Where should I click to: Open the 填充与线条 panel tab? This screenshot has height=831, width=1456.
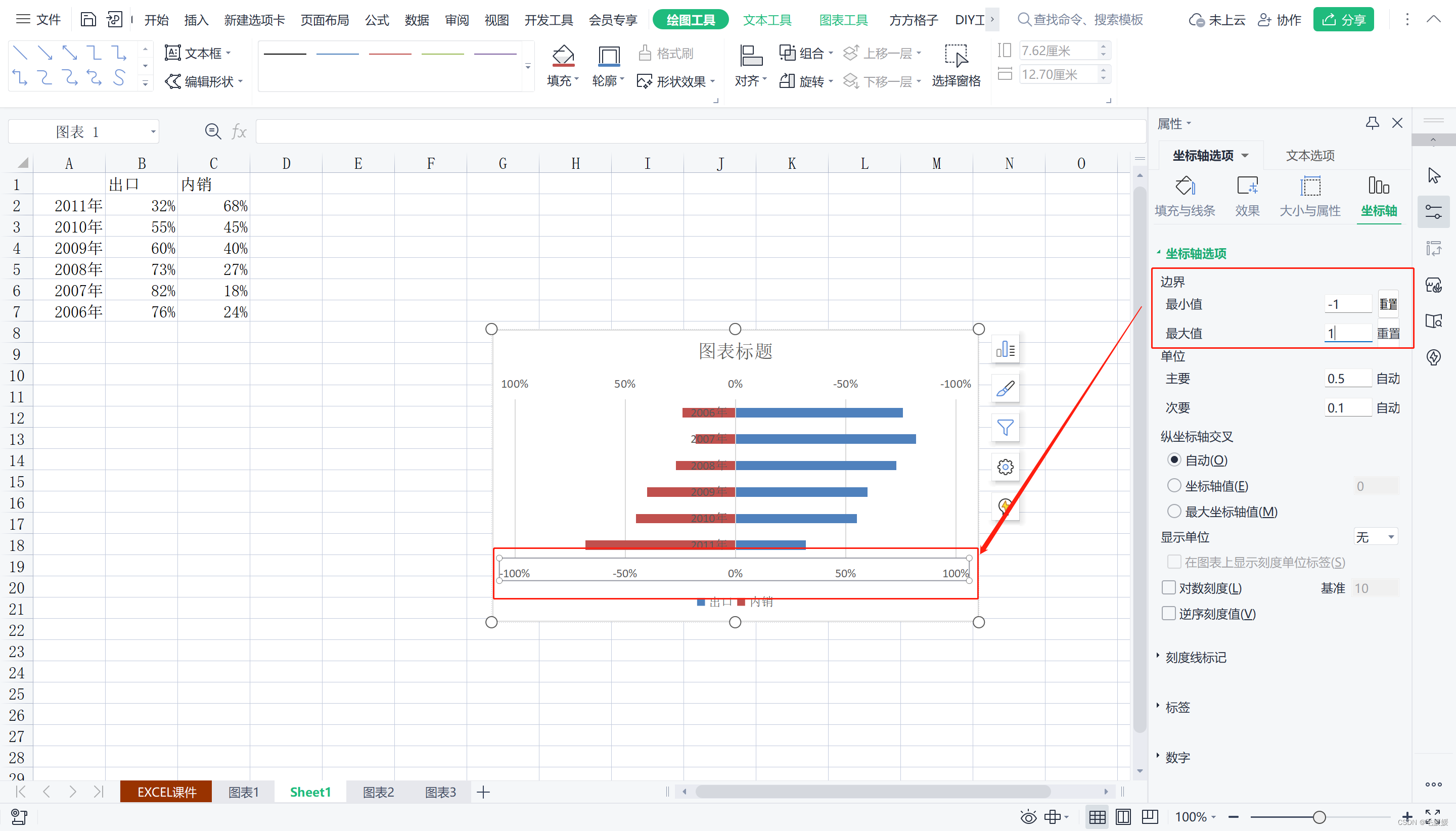[x=1185, y=197]
